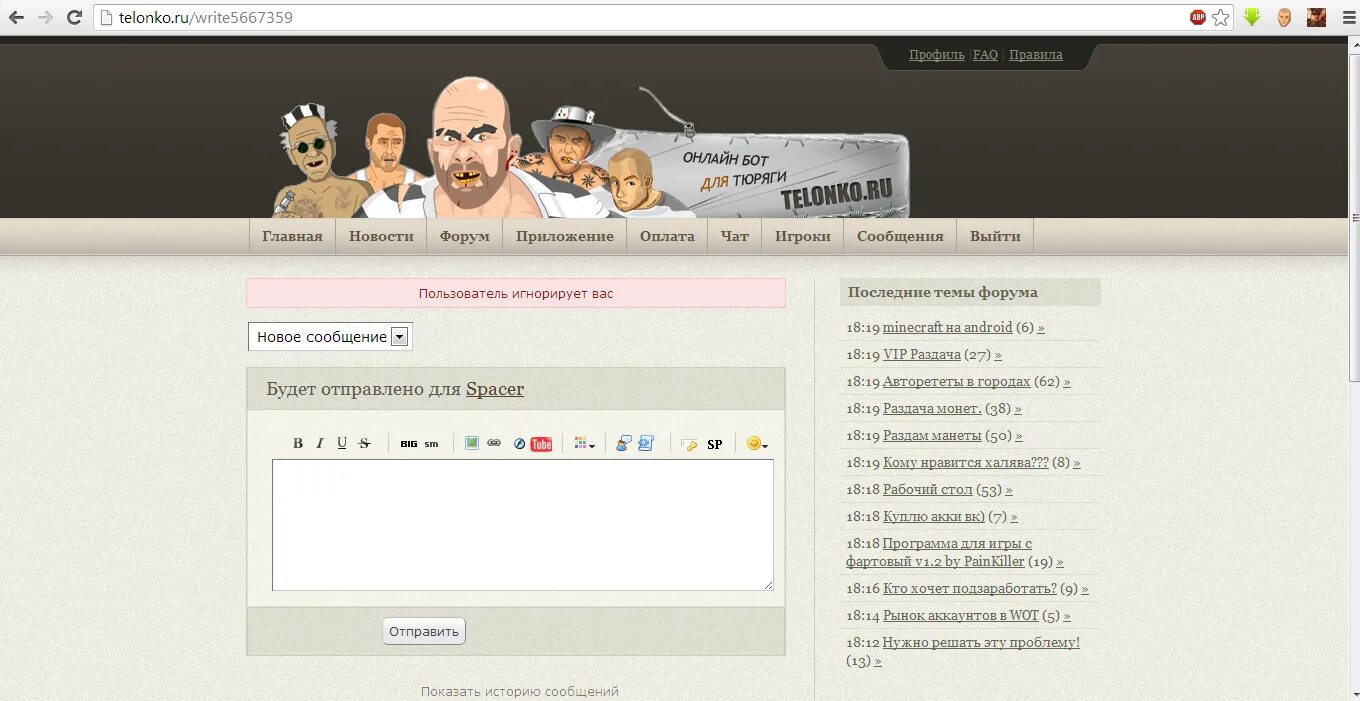Open the Чат menu item

tap(734, 236)
